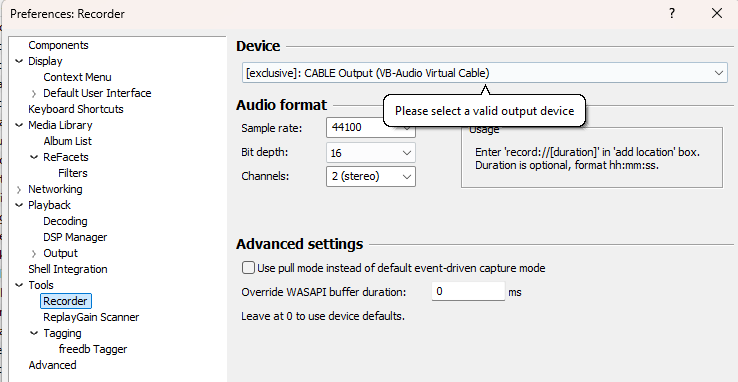Select the Media Library page
Screen dimensions: 738x382
click(x=60, y=125)
